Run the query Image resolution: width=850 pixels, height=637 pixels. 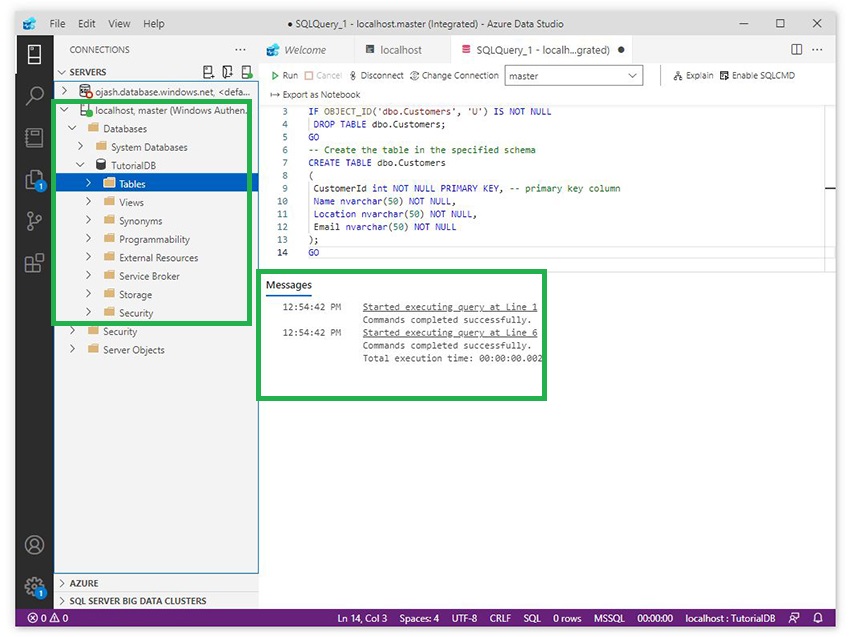pos(285,75)
